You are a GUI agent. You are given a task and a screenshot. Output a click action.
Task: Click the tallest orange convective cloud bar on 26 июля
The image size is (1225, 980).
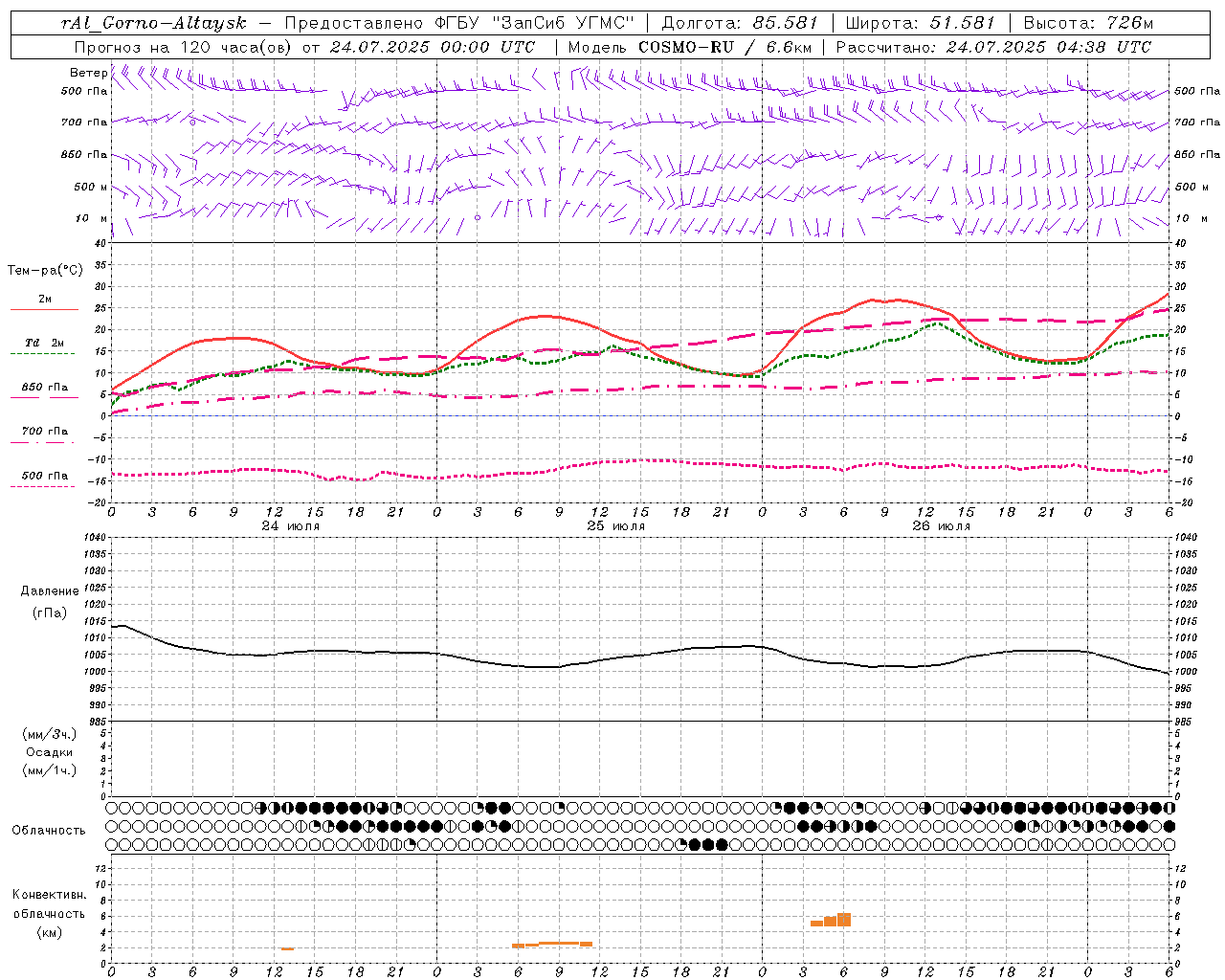coord(844,920)
